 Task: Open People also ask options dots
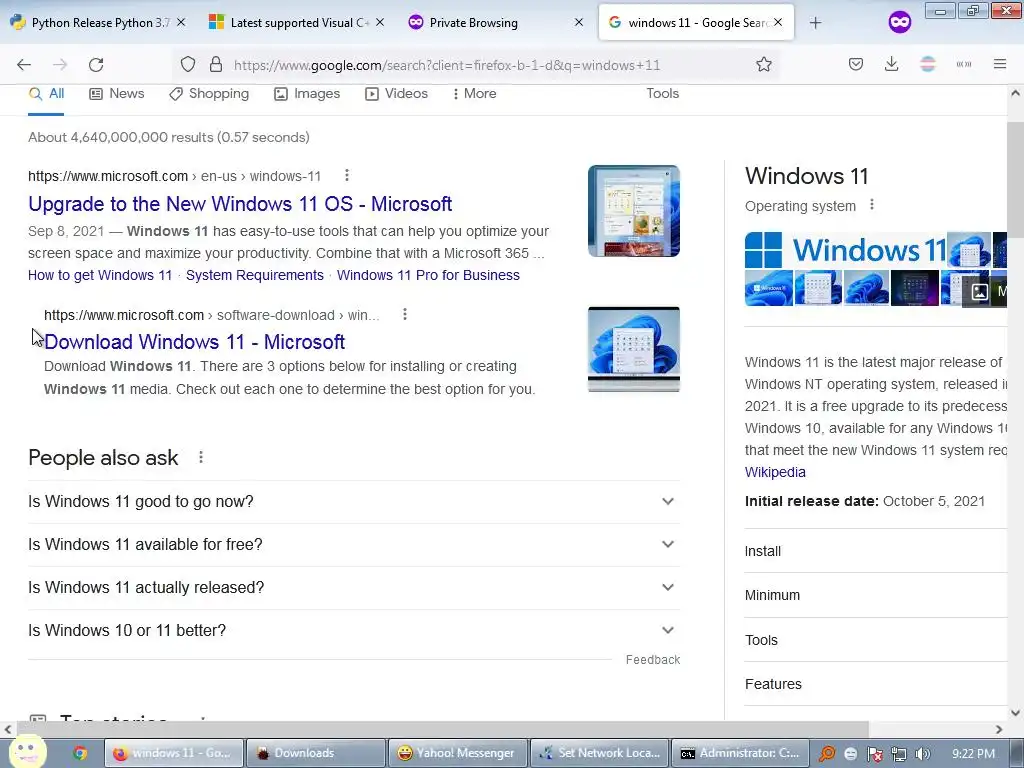click(201, 457)
